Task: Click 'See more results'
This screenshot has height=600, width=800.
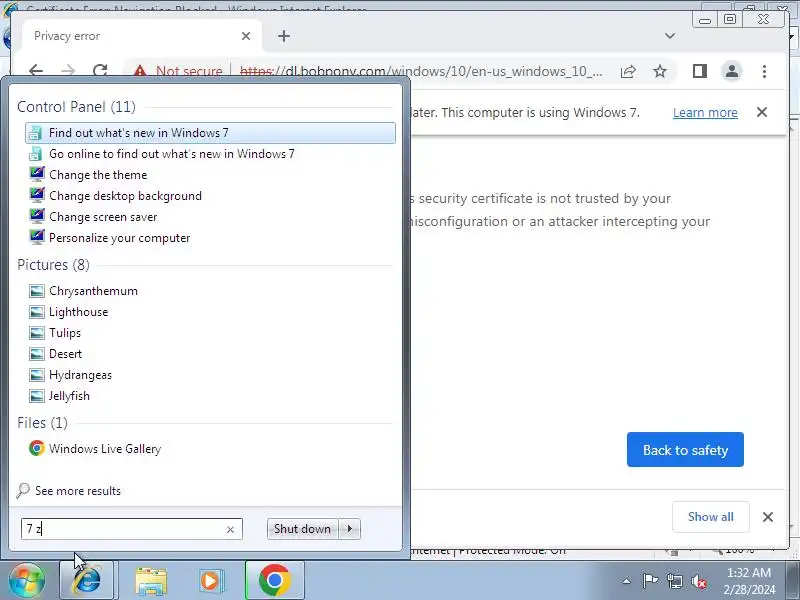Action: pos(78,491)
